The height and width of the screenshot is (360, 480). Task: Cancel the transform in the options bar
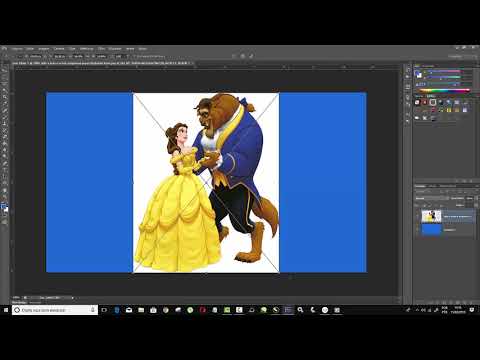[243, 56]
